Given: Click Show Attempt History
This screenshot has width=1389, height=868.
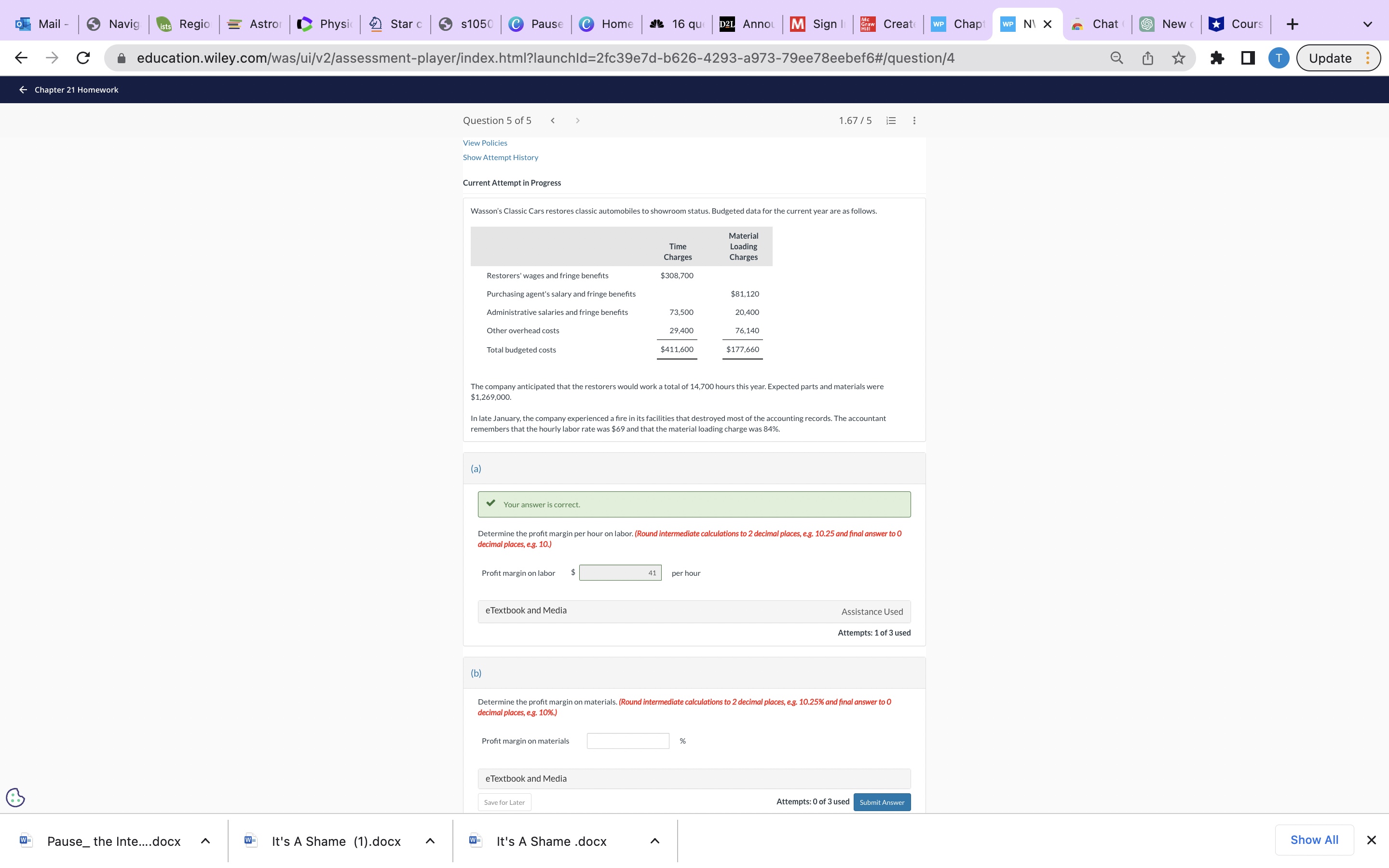Looking at the screenshot, I should pyautogui.click(x=500, y=157).
